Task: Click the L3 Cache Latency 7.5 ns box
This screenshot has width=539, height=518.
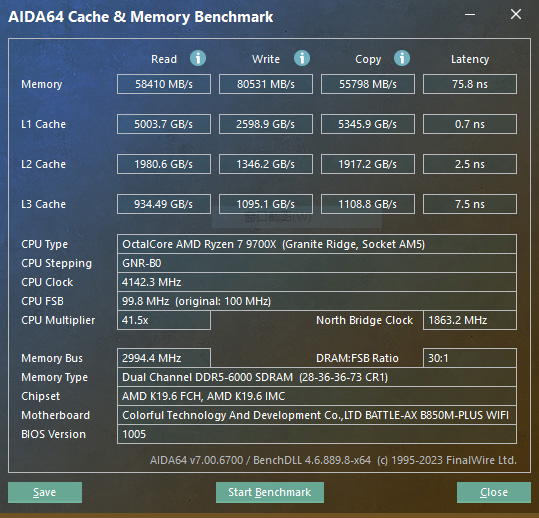Action: coord(470,204)
